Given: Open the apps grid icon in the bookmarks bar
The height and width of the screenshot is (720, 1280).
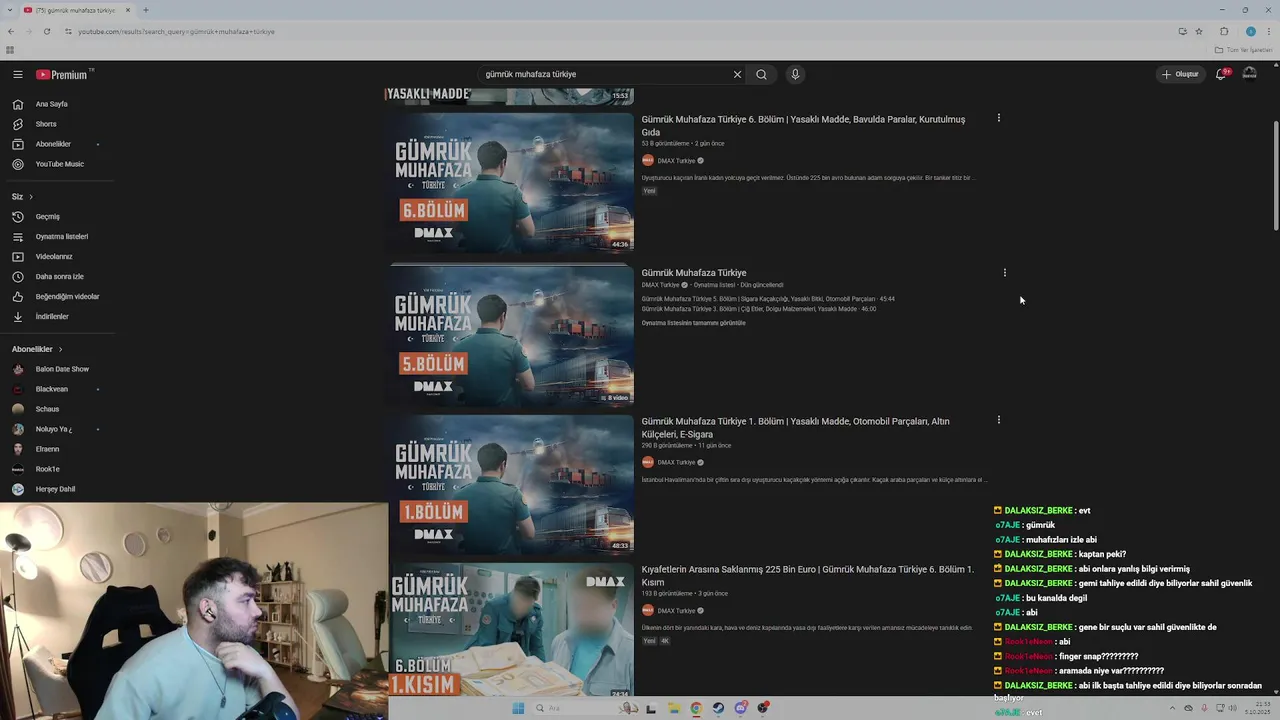Looking at the screenshot, I should [10, 50].
